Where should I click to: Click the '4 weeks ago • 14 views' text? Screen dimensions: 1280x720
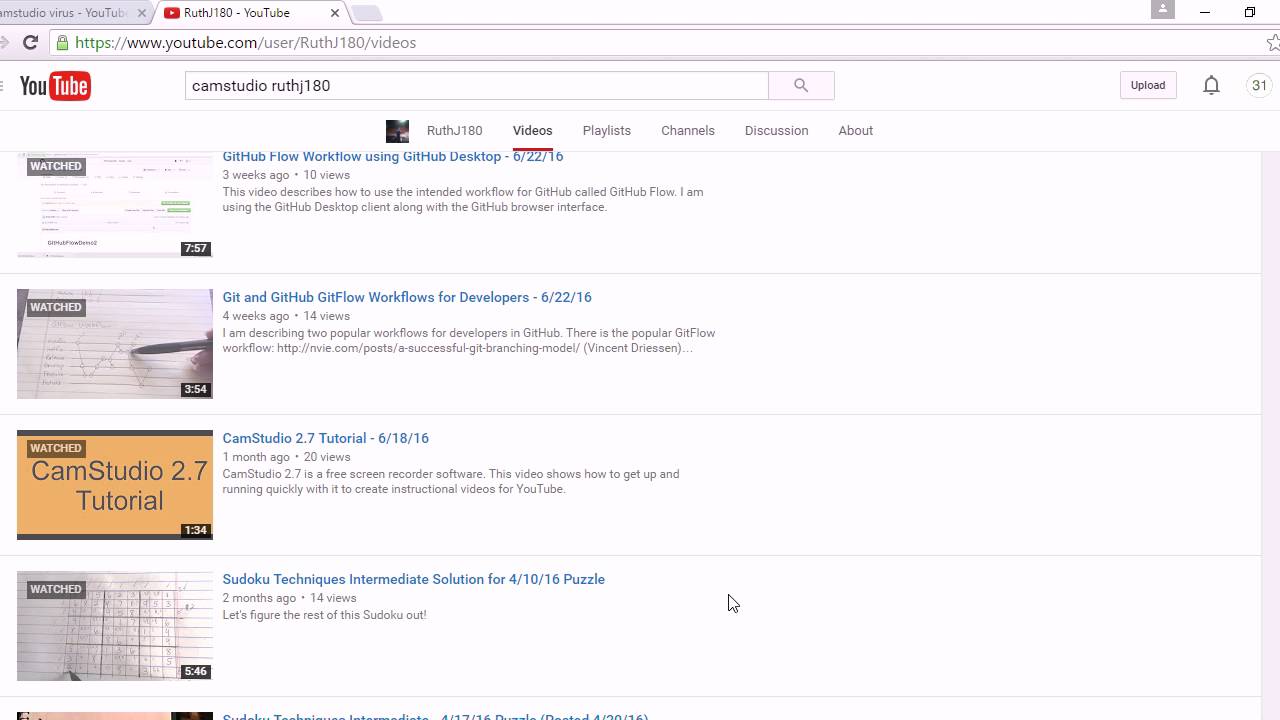pyautogui.click(x=286, y=316)
